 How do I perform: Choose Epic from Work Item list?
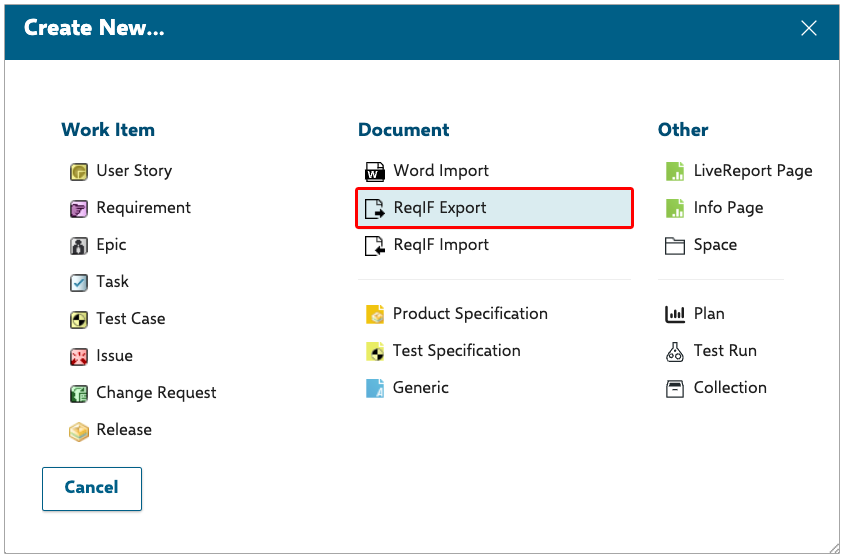[111, 245]
